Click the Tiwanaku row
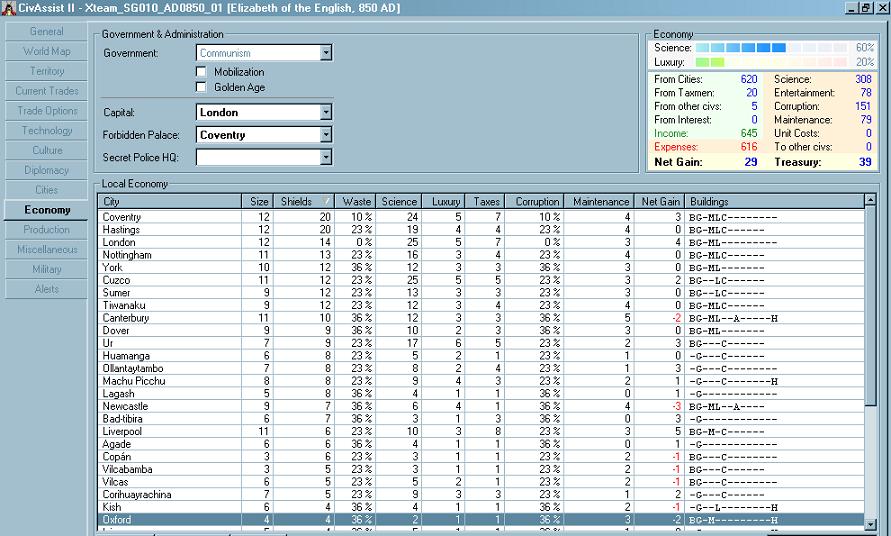This screenshot has height=536, width=891. (481, 305)
